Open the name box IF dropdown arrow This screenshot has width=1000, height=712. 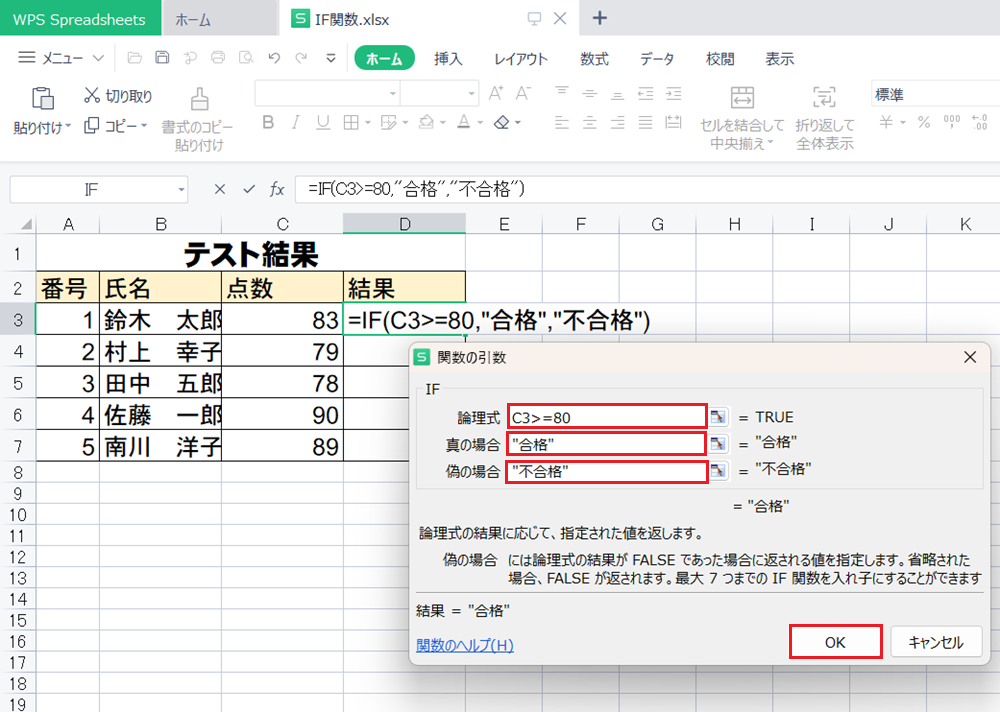point(181,189)
